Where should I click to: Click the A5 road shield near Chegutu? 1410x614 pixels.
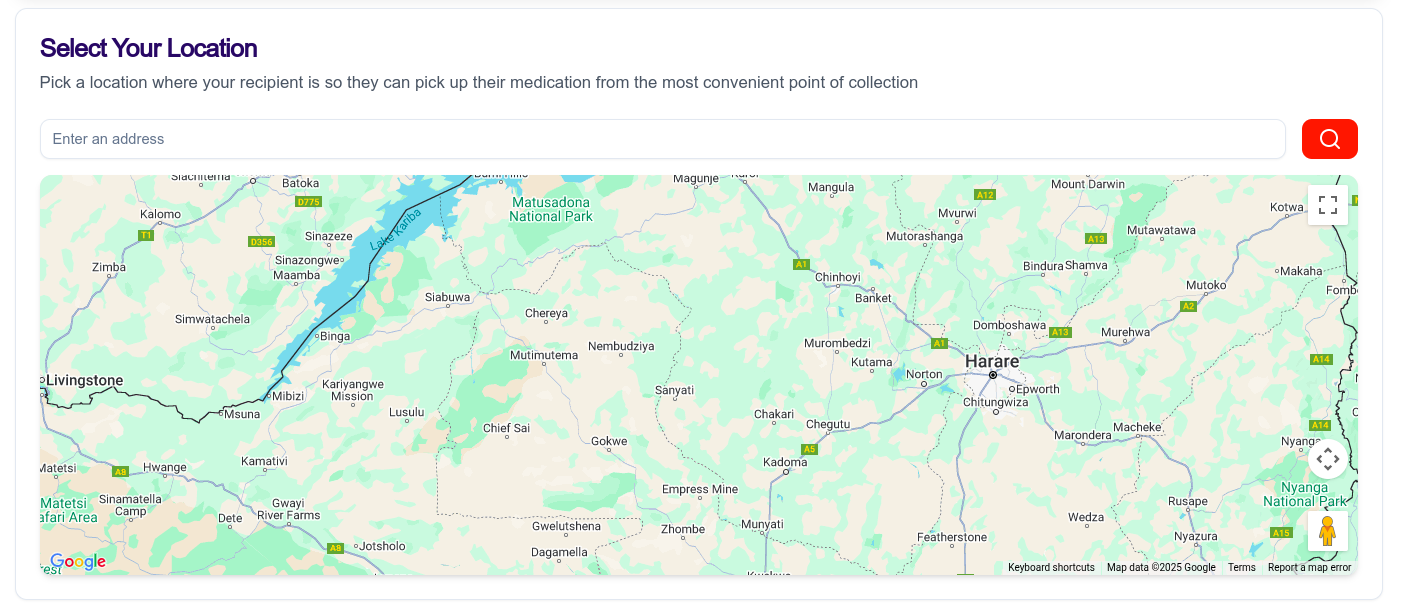click(809, 449)
